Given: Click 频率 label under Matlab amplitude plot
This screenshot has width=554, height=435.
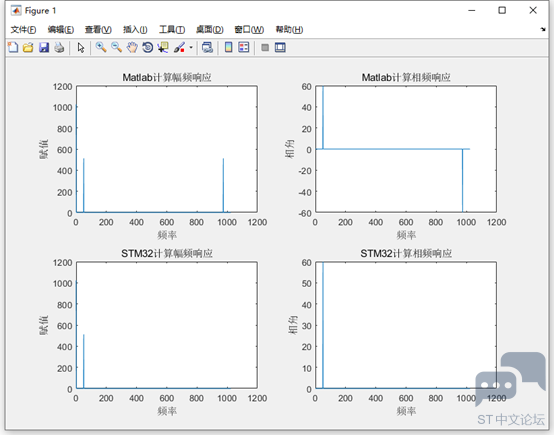Looking at the screenshot, I should (x=167, y=235).
